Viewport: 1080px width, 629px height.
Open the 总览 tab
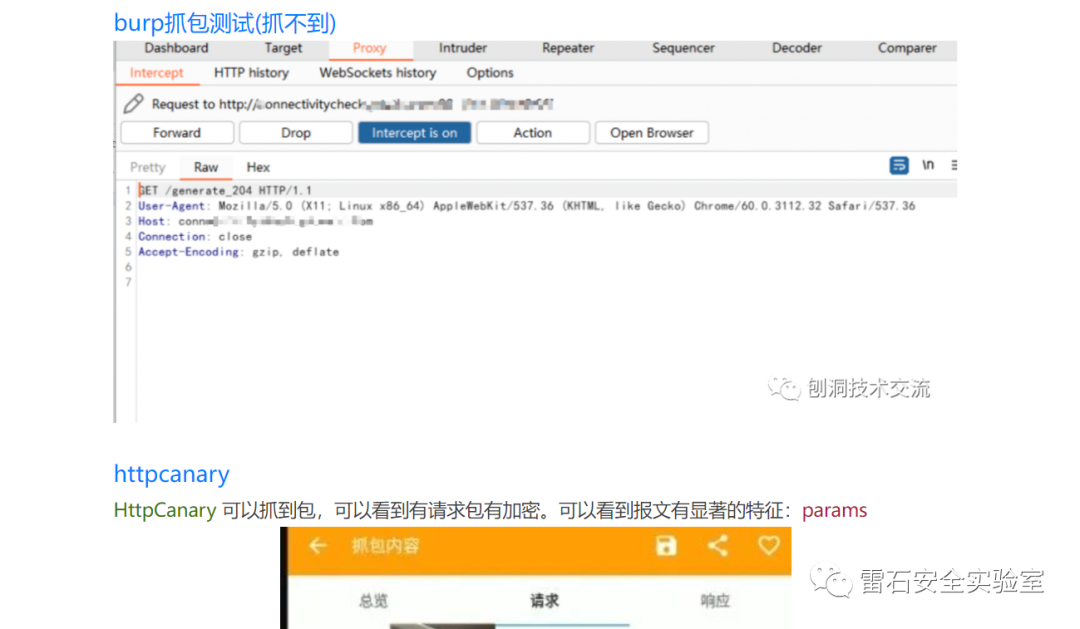[x=373, y=601]
